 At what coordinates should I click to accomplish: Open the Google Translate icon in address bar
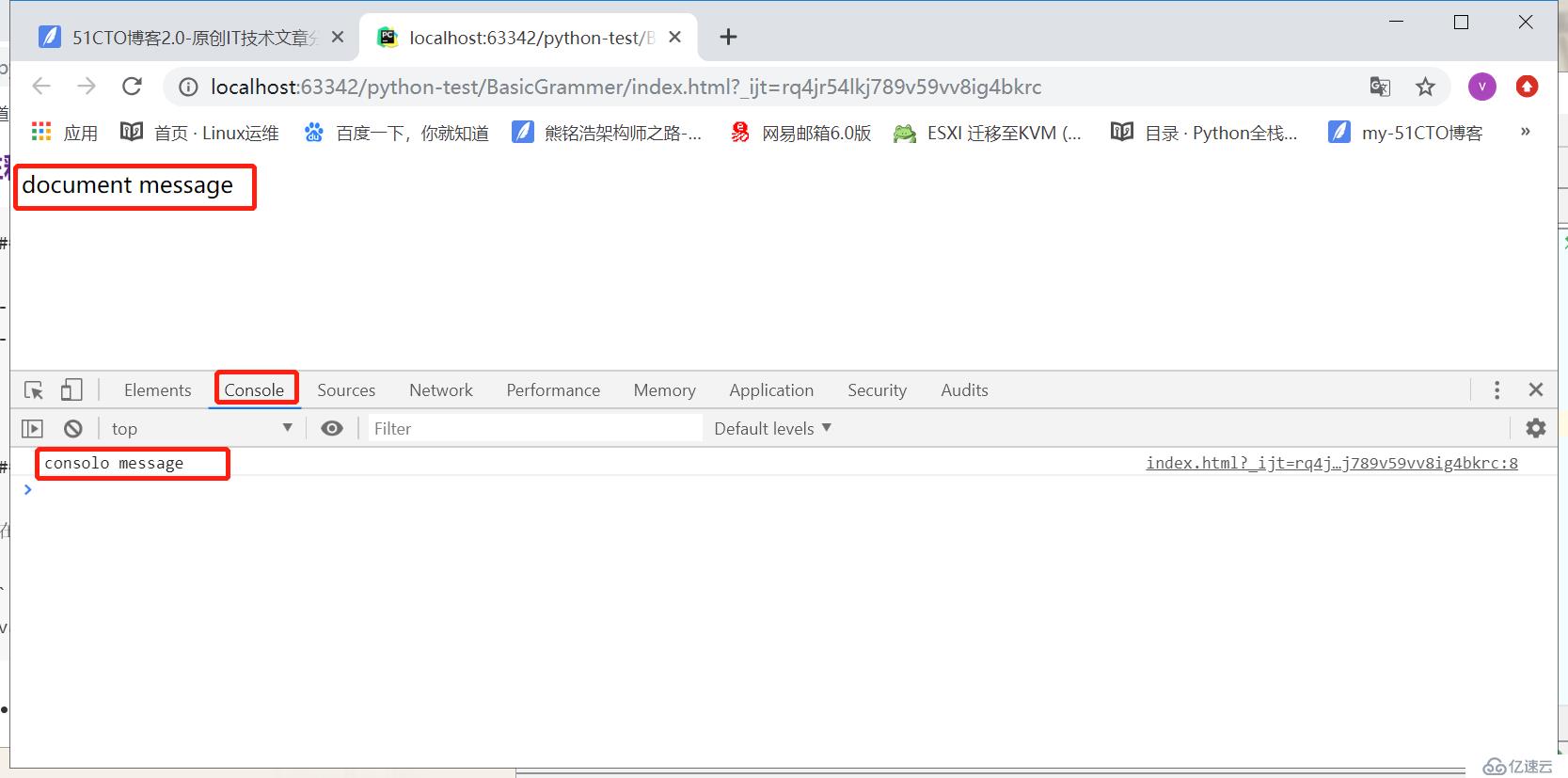point(1380,87)
